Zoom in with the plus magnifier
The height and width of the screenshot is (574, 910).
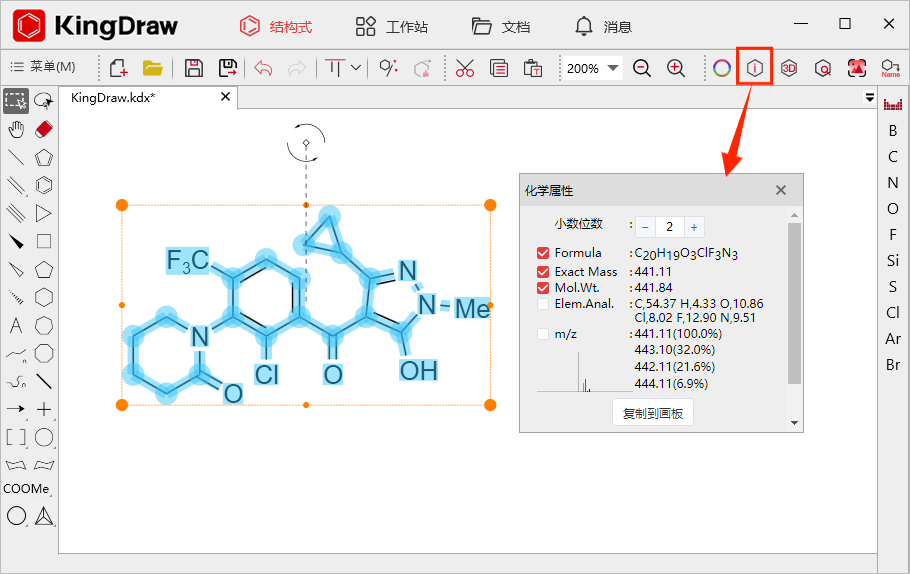click(676, 68)
